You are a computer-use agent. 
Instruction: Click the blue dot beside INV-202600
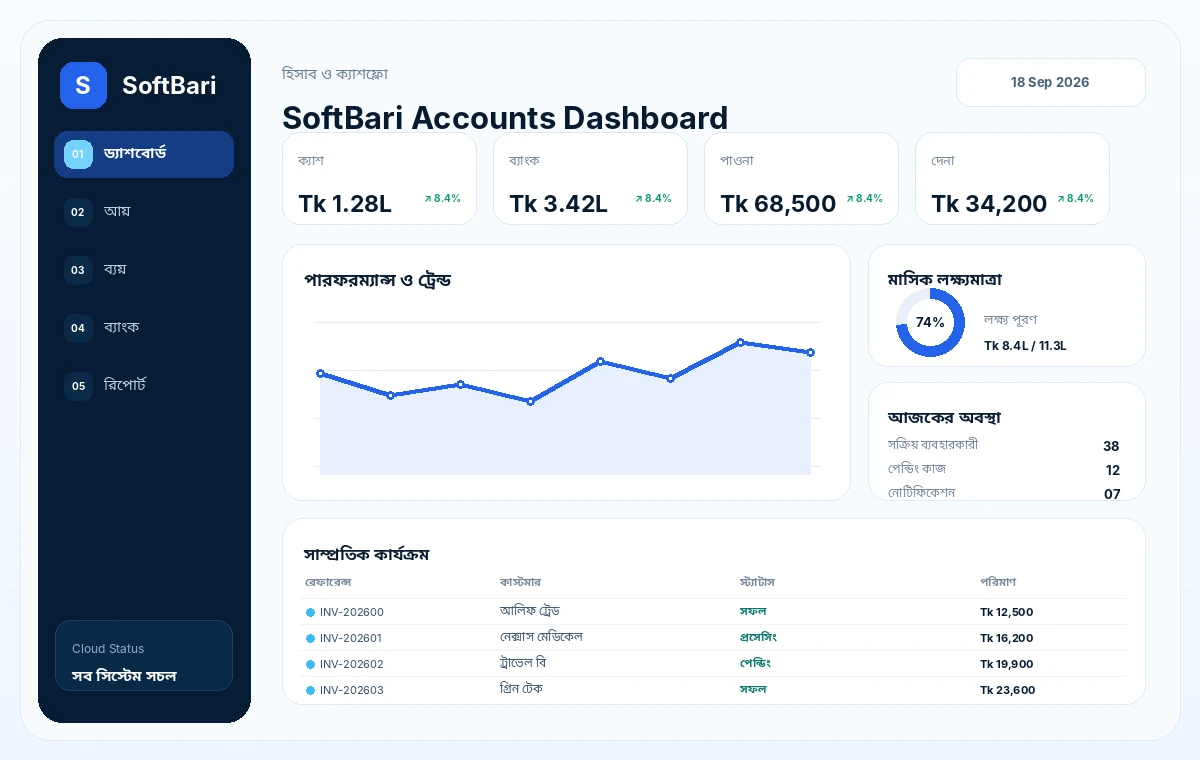310,612
